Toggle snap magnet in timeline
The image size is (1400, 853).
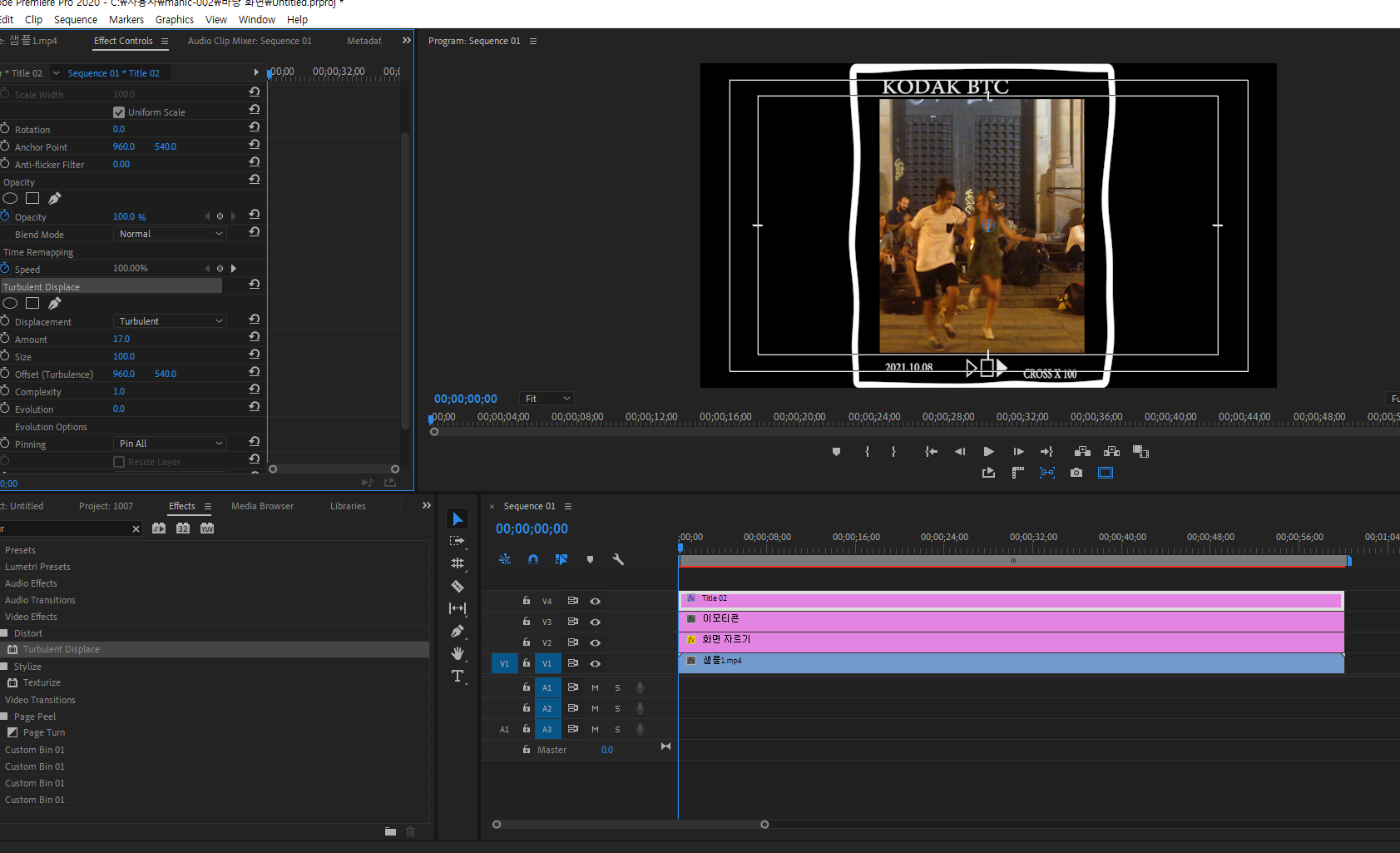pyautogui.click(x=533, y=560)
